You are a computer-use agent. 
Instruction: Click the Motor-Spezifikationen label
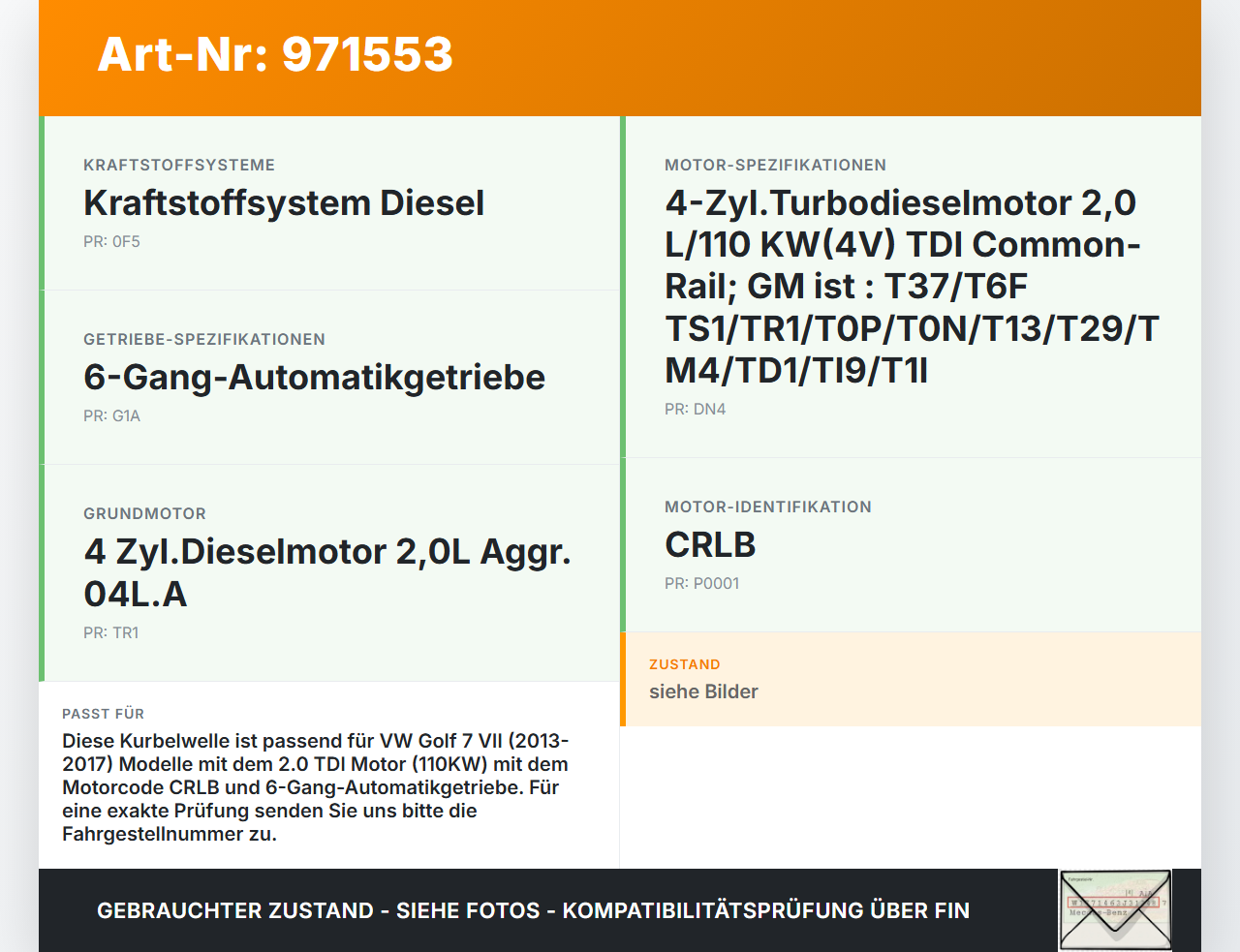775,165
